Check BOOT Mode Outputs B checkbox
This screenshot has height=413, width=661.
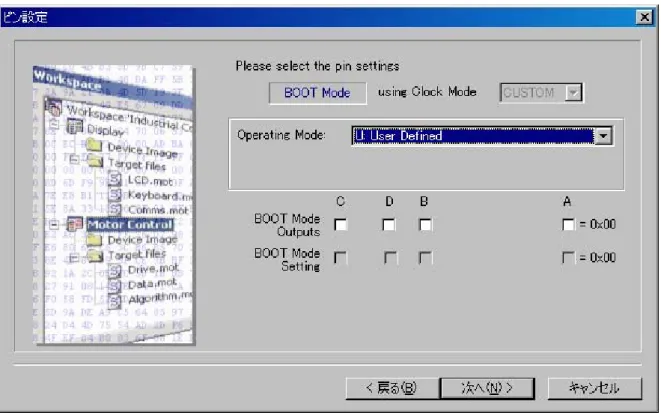tap(425, 225)
